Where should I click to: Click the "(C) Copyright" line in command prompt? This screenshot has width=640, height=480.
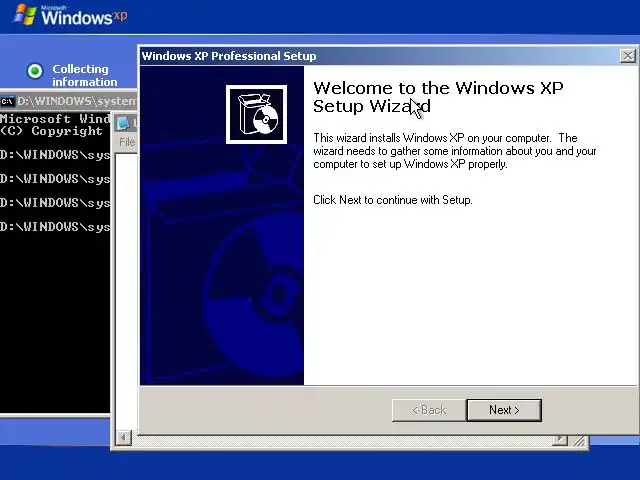click(x=51, y=131)
